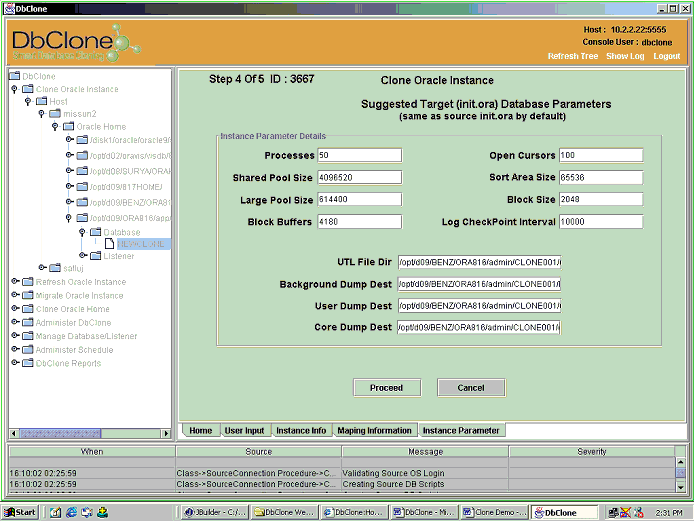Click the UTL File Dir field
This screenshot has width=694, height=521.
coord(479,262)
